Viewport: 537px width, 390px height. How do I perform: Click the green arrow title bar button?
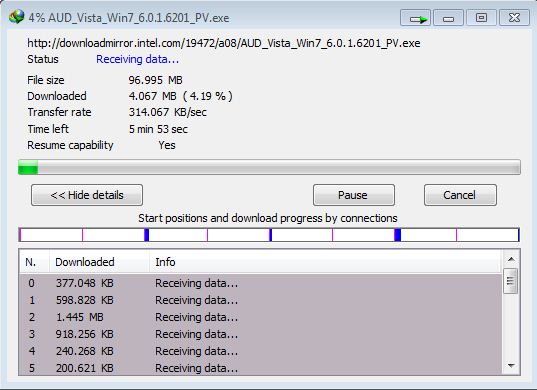click(415, 18)
